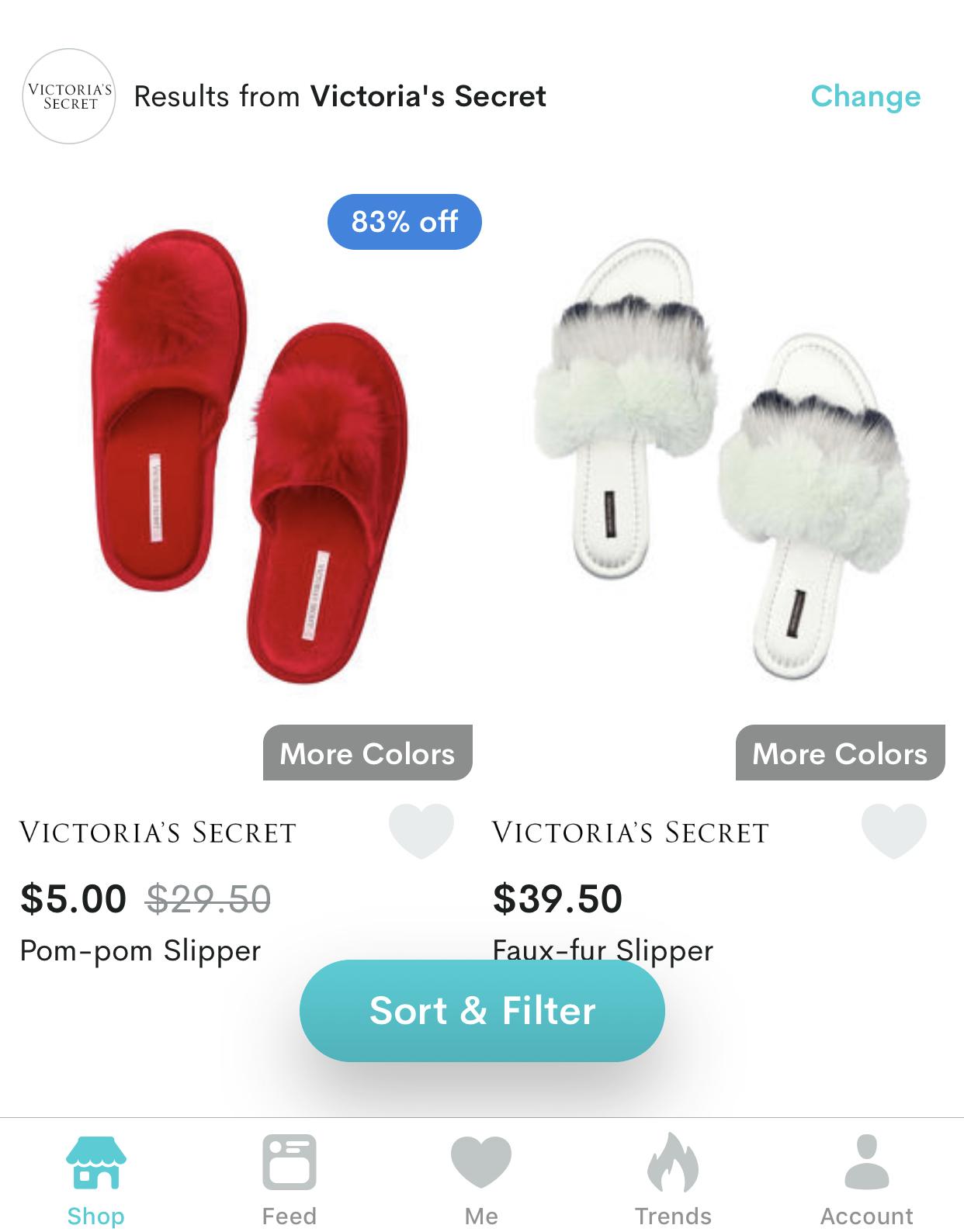Open the Feed tab icon
This screenshot has height=1232, width=964.
pyautogui.click(x=289, y=1161)
